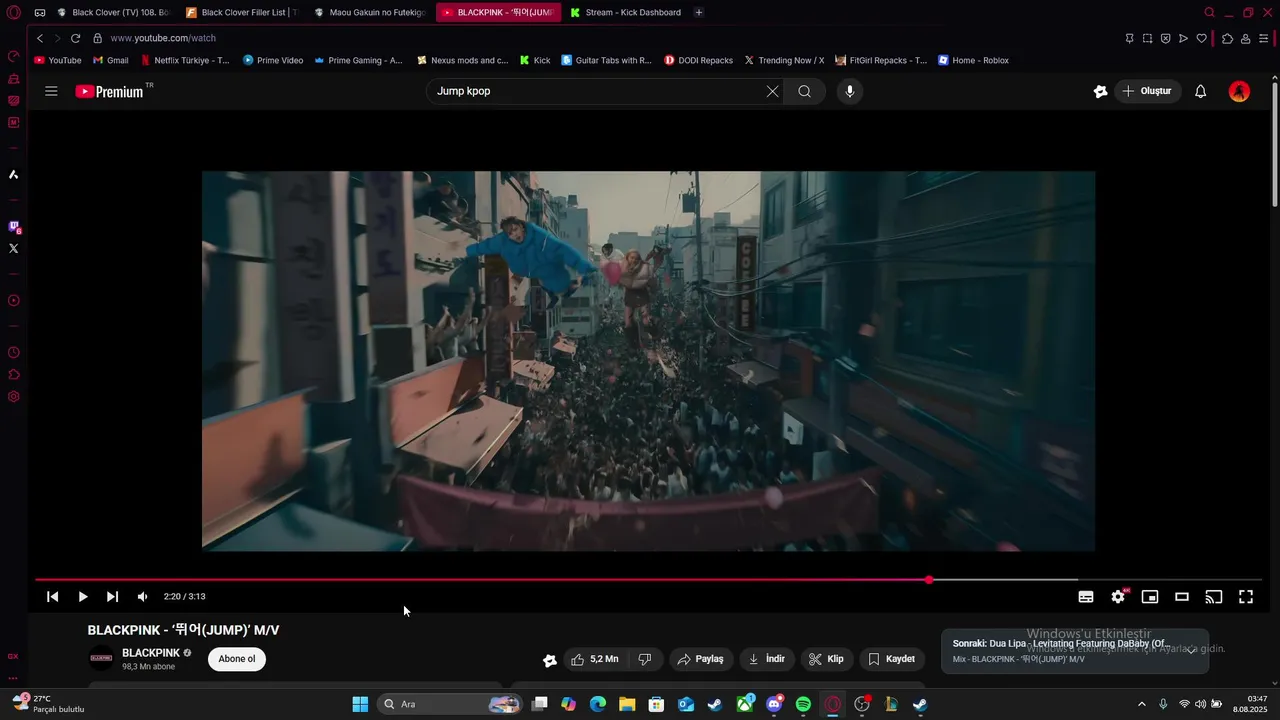Open YouTube notifications bell

tap(1201, 91)
